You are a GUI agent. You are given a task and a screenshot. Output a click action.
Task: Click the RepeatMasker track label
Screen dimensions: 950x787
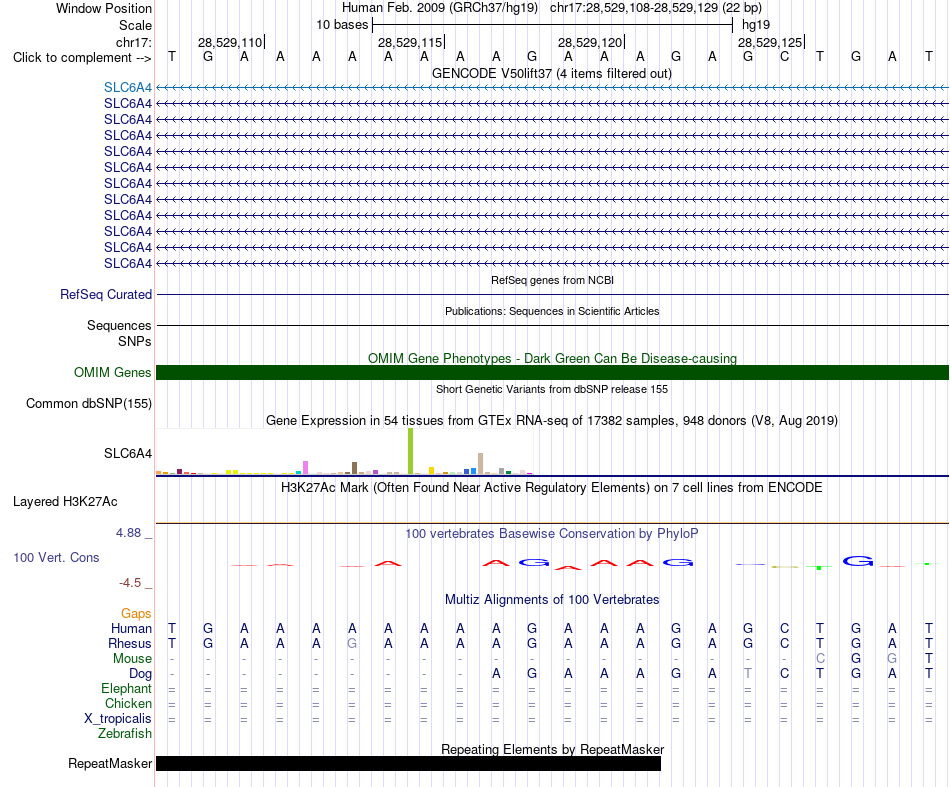[110, 763]
